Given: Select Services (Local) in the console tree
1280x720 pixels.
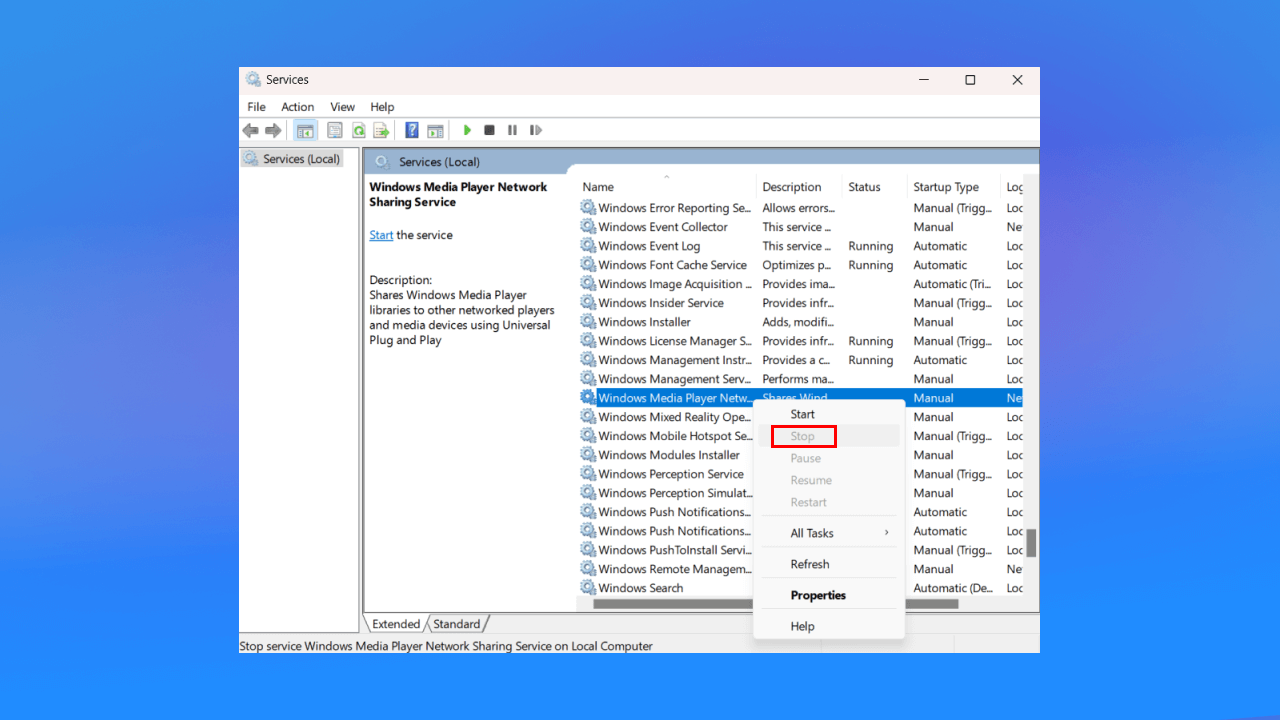Looking at the screenshot, I should tap(292, 159).
